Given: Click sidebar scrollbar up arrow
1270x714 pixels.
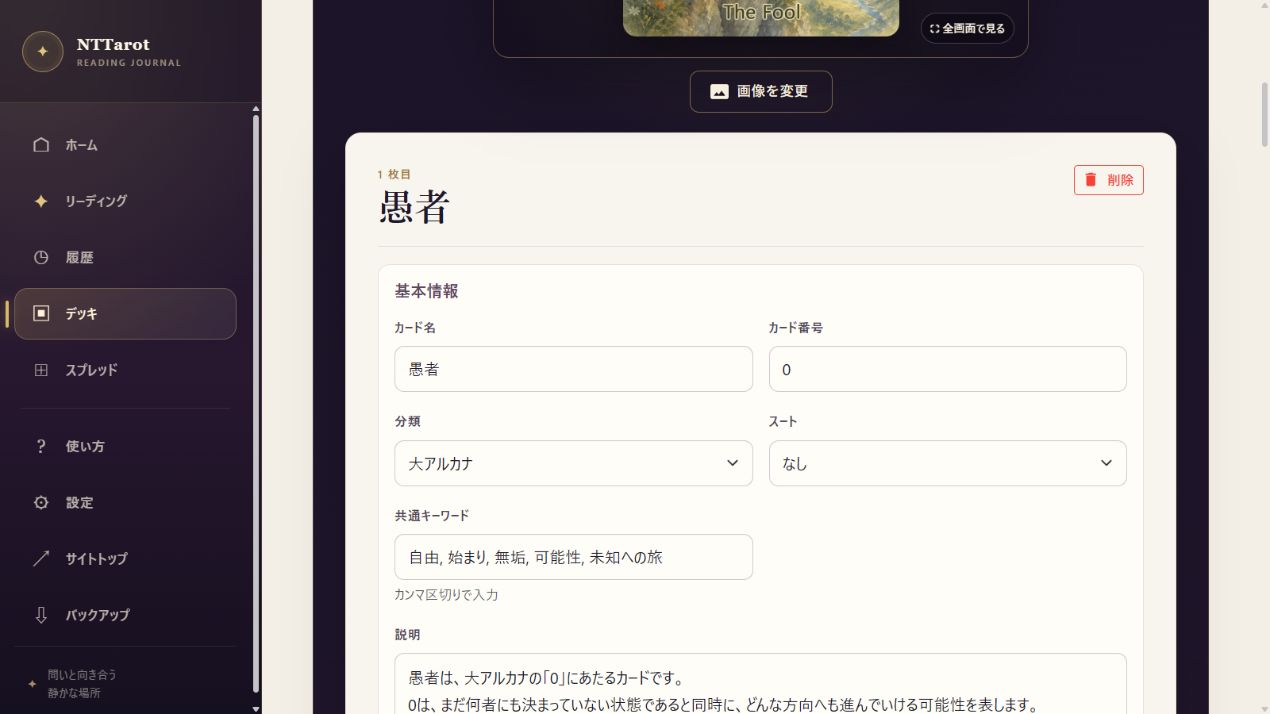Looking at the screenshot, I should coord(256,108).
